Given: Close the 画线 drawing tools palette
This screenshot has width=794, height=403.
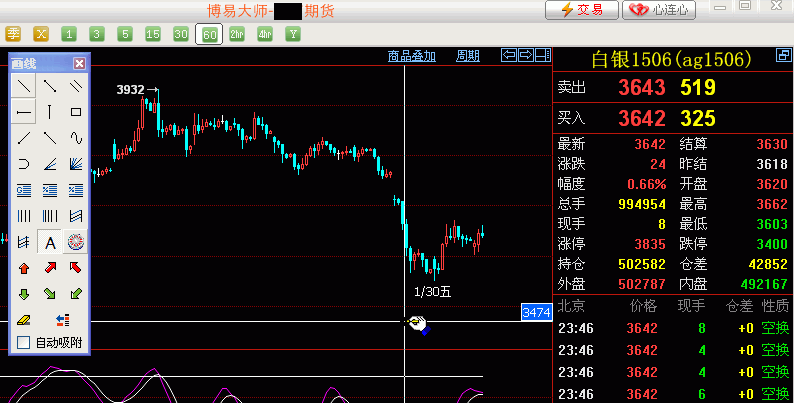Looking at the screenshot, I should 80,63.
